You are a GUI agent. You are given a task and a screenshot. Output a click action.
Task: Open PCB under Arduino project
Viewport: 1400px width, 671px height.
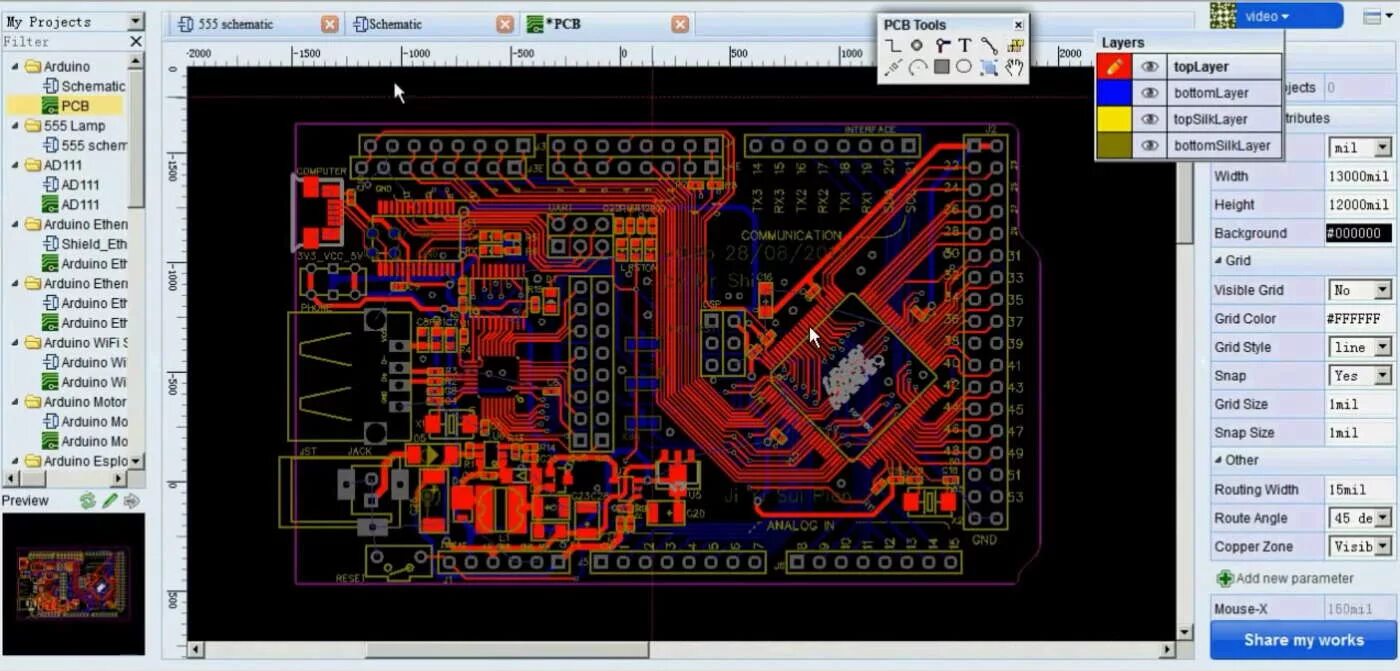67,106
